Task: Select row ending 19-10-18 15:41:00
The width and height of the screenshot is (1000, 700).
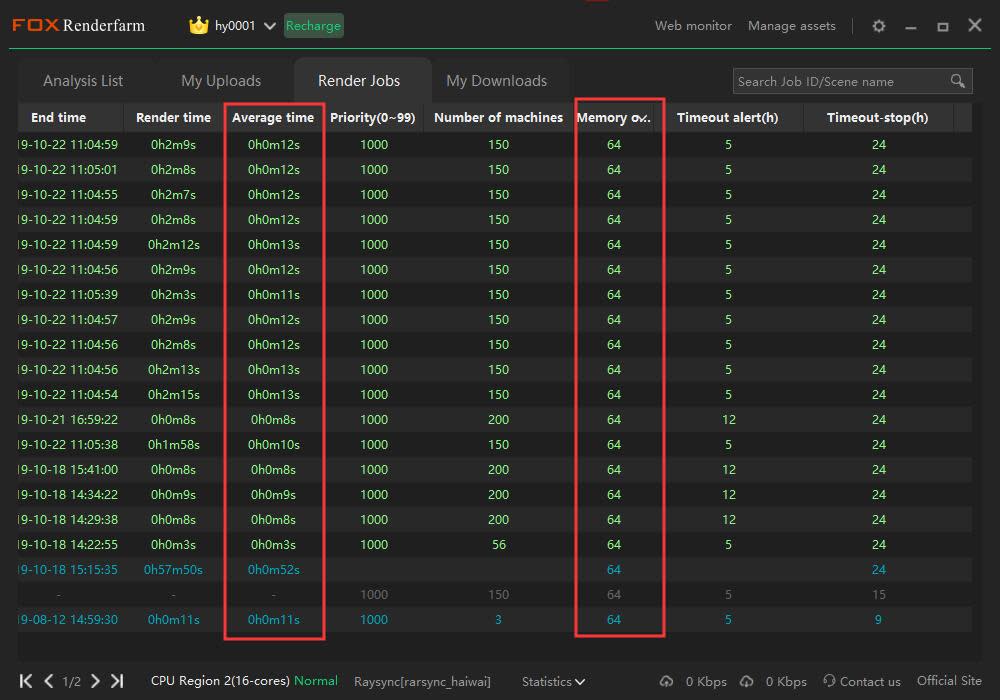Action: pyautogui.click(x=495, y=469)
